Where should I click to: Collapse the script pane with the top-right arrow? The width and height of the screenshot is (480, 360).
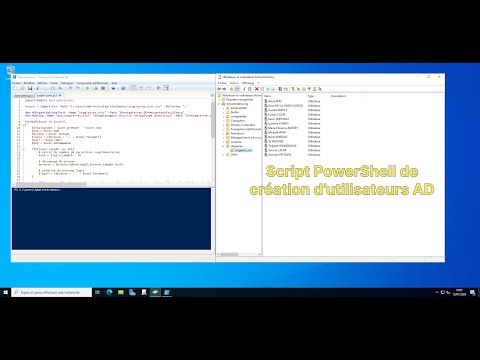pyautogui.click(x=212, y=95)
